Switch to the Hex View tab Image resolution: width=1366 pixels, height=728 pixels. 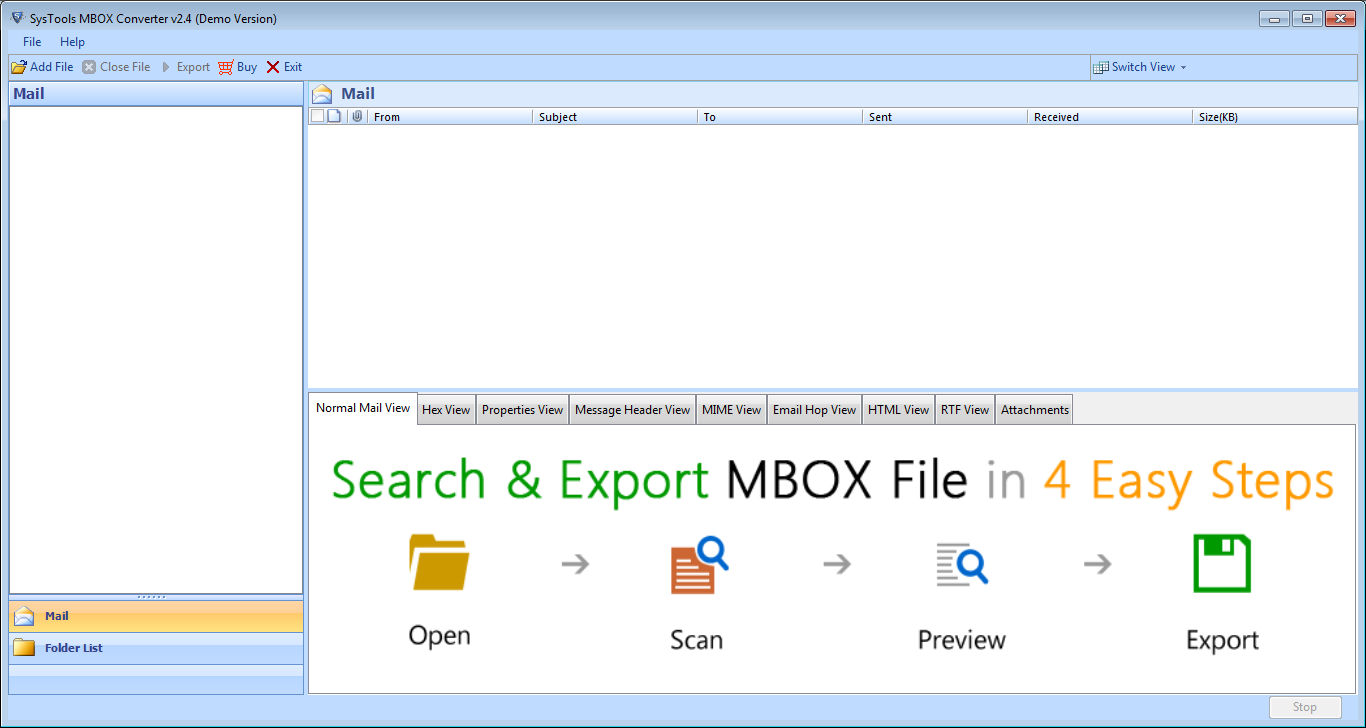point(446,410)
